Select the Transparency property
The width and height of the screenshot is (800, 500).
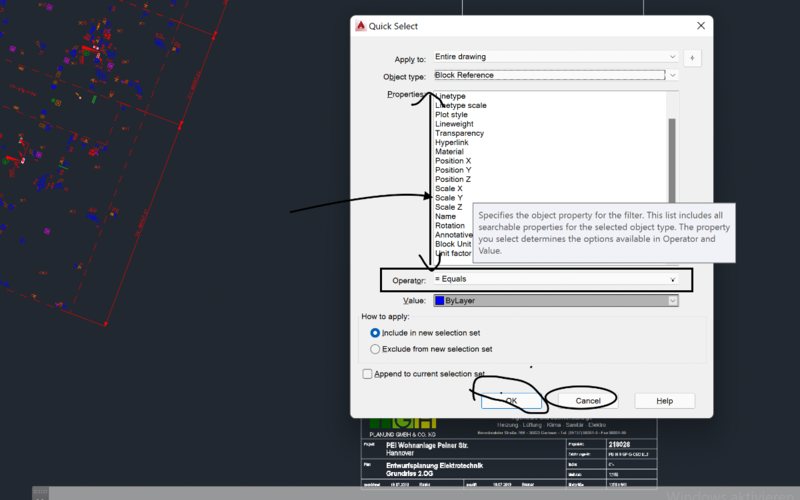[459, 133]
